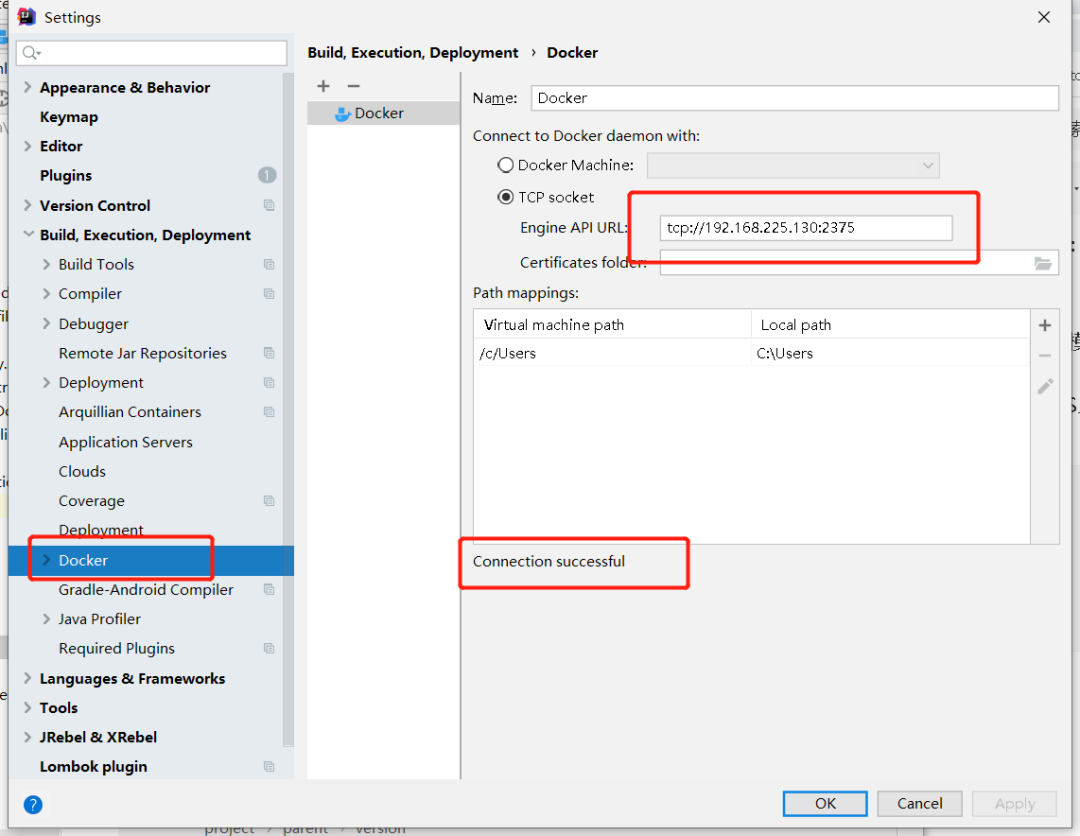Click the Cancel button
Screen dimensions: 1080x836
click(x=920, y=804)
